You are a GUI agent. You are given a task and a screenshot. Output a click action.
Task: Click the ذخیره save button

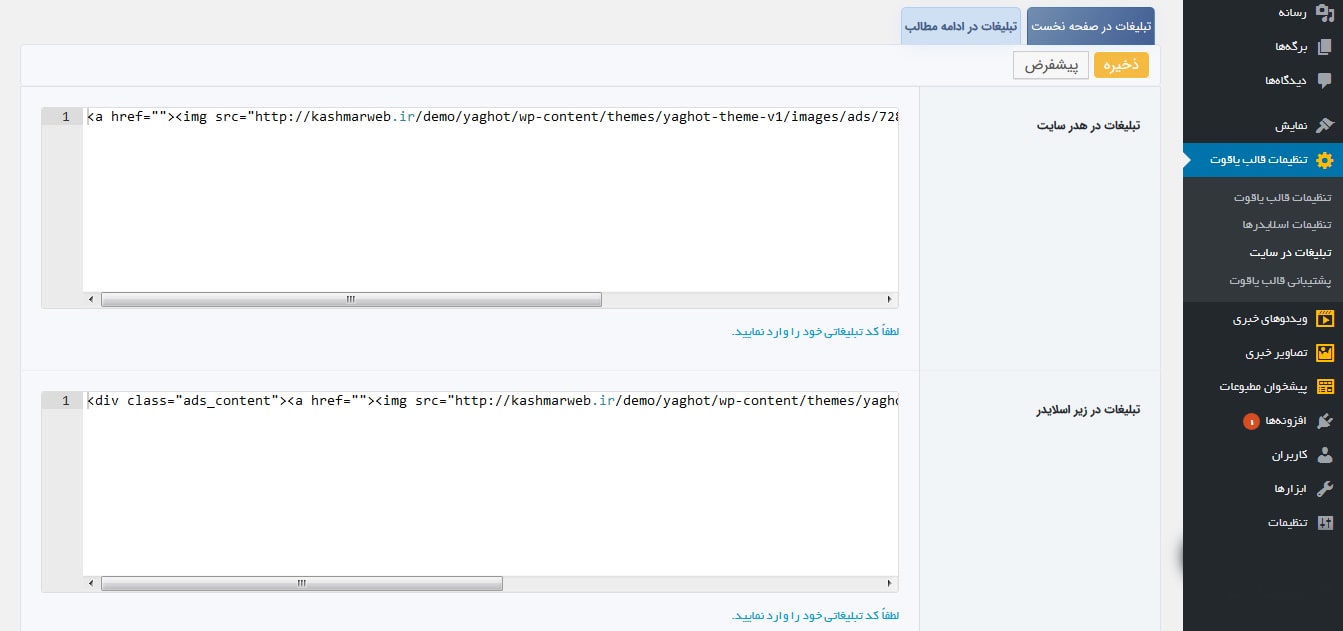(1122, 65)
